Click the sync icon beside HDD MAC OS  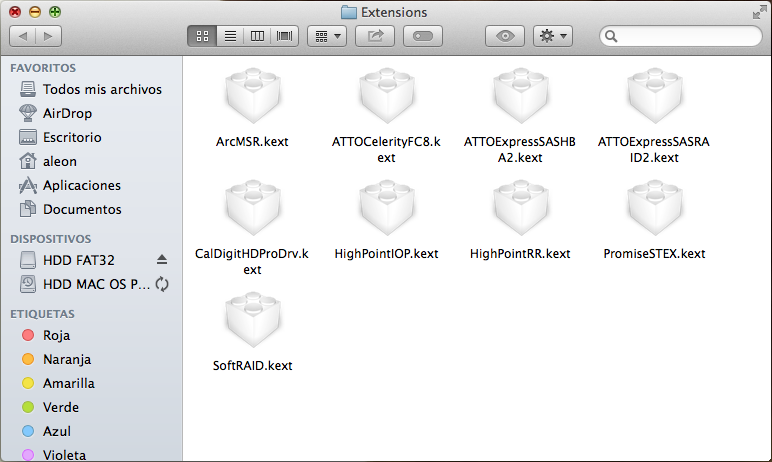pyautogui.click(x=162, y=284)
